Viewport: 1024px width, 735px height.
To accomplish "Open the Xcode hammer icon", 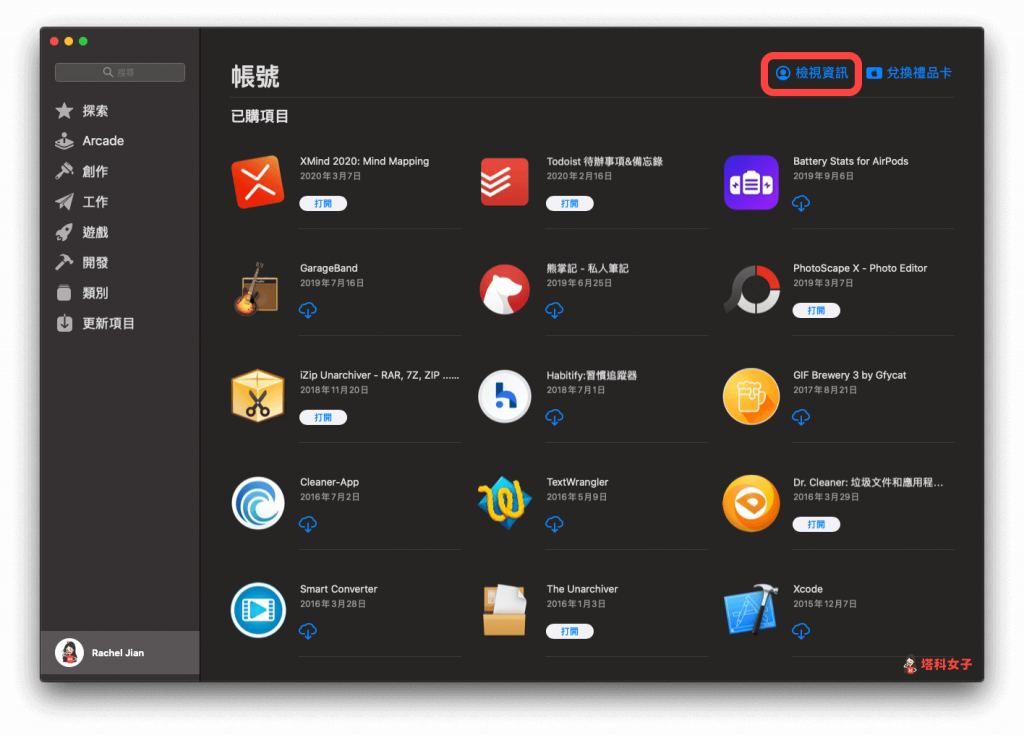I will point(751,610).
